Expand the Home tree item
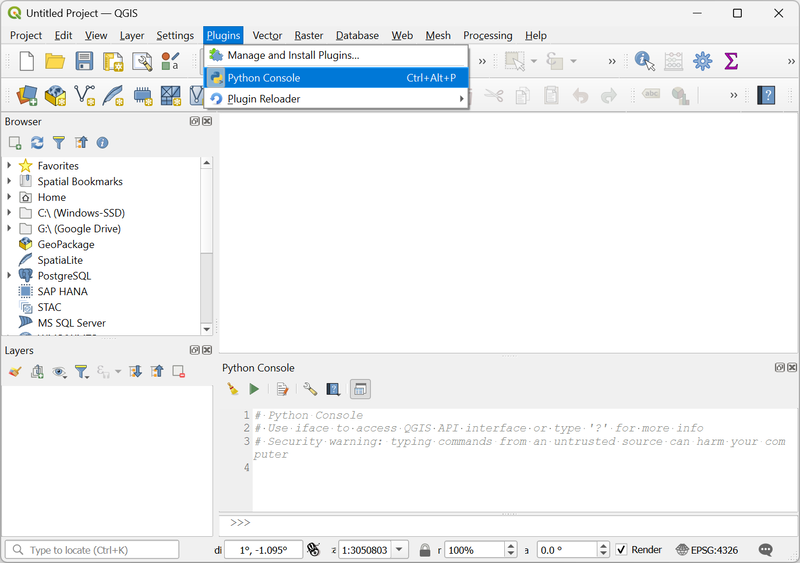 (9, 197)
